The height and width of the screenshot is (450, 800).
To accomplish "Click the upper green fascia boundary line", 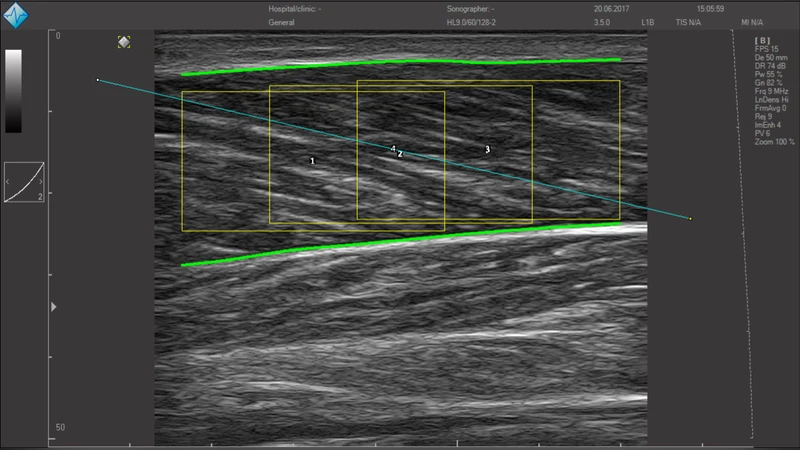I will [400, 64].
